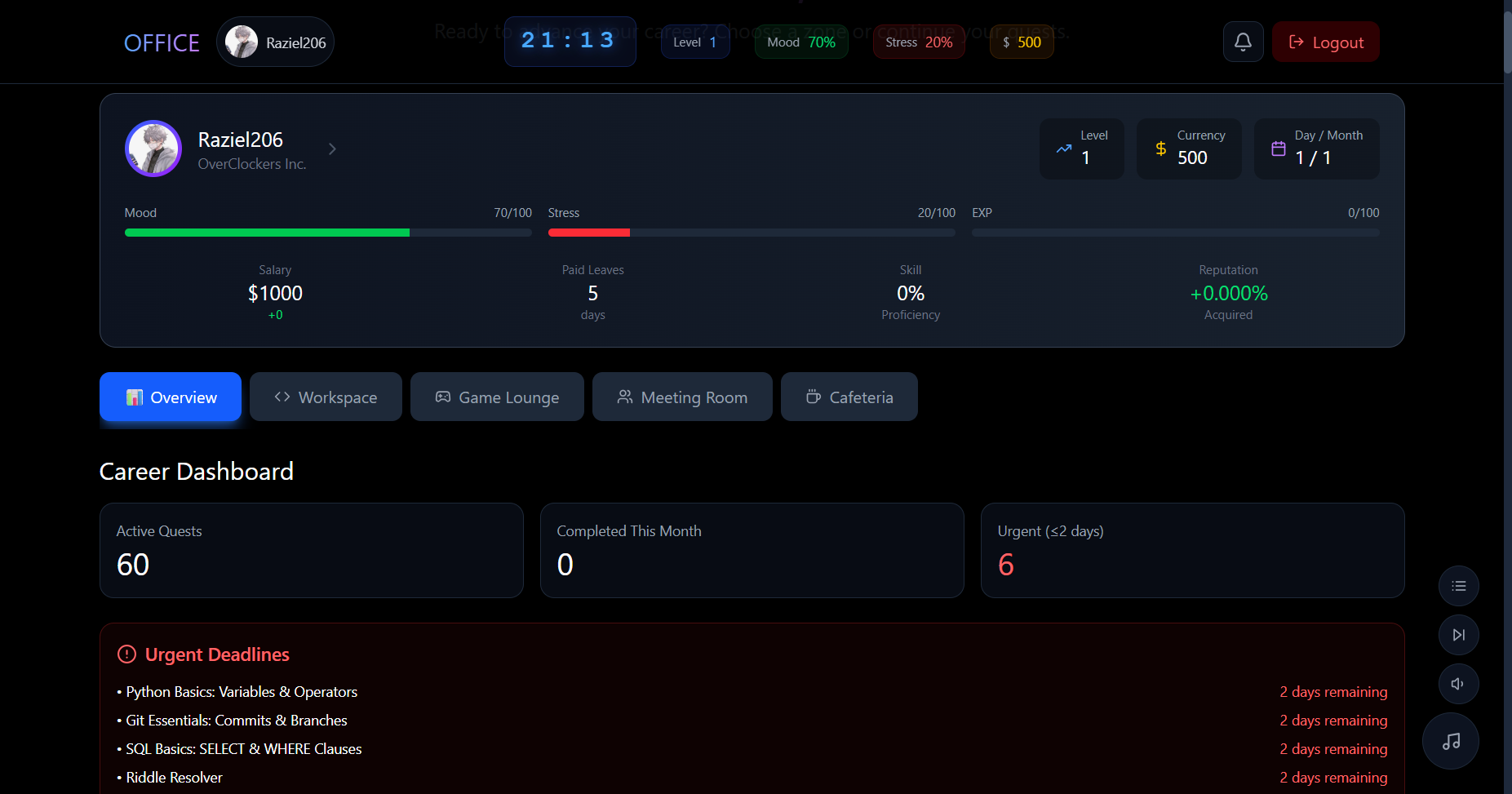Click the Day / Month 1 / 1 card
This screenshot has height=794, width=1512.
(1317, 149)
